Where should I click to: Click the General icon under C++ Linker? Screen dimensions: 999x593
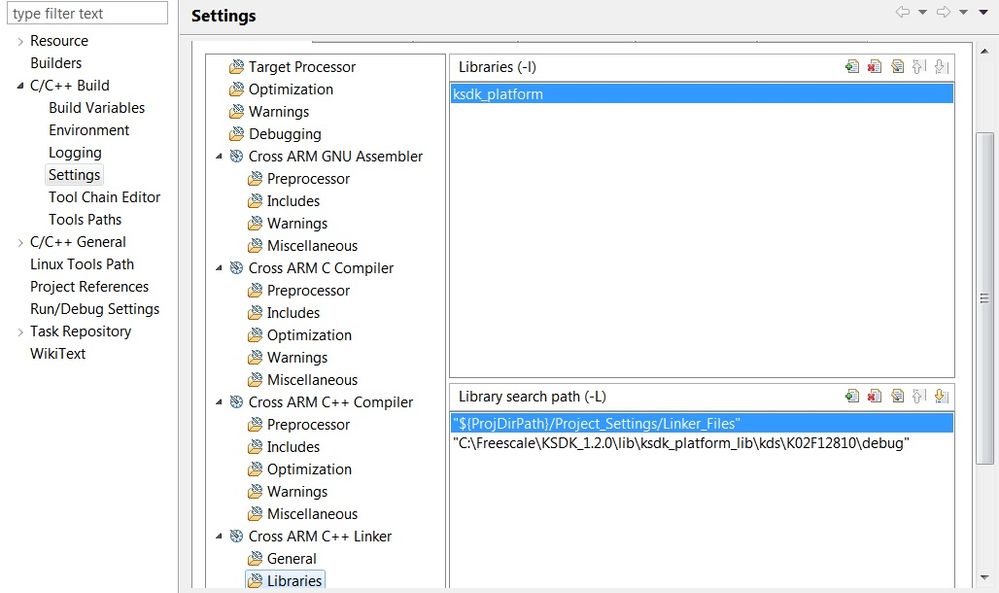pos(255,558)
